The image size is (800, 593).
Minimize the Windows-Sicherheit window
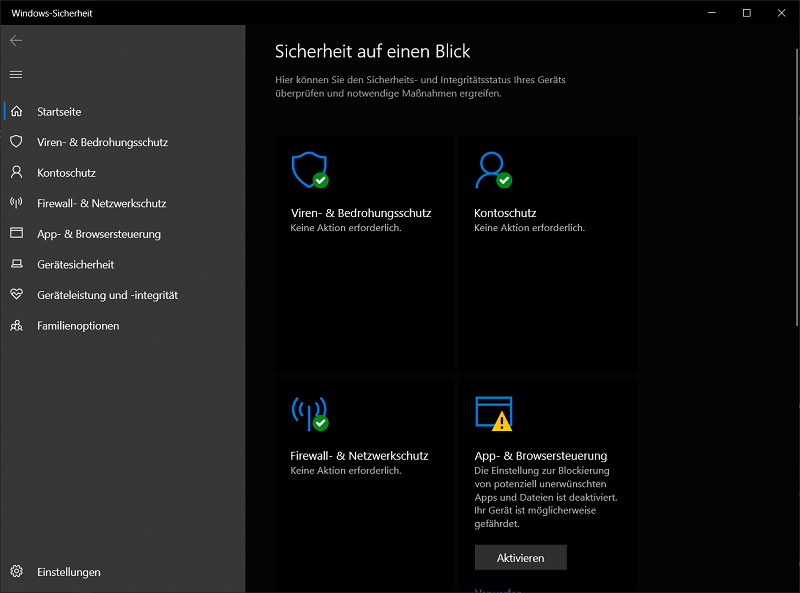point(712,13)
